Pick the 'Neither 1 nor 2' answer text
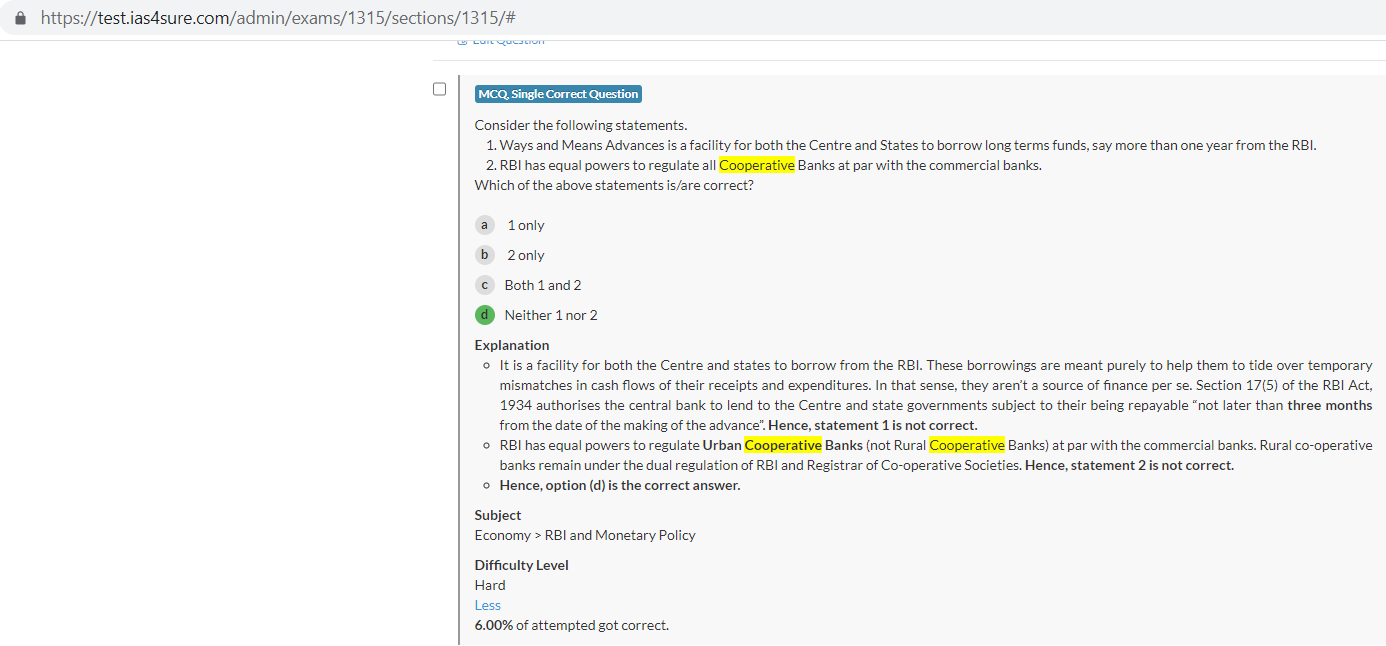The height and width of the screenshot is (646, 1386). pos(551,315)
